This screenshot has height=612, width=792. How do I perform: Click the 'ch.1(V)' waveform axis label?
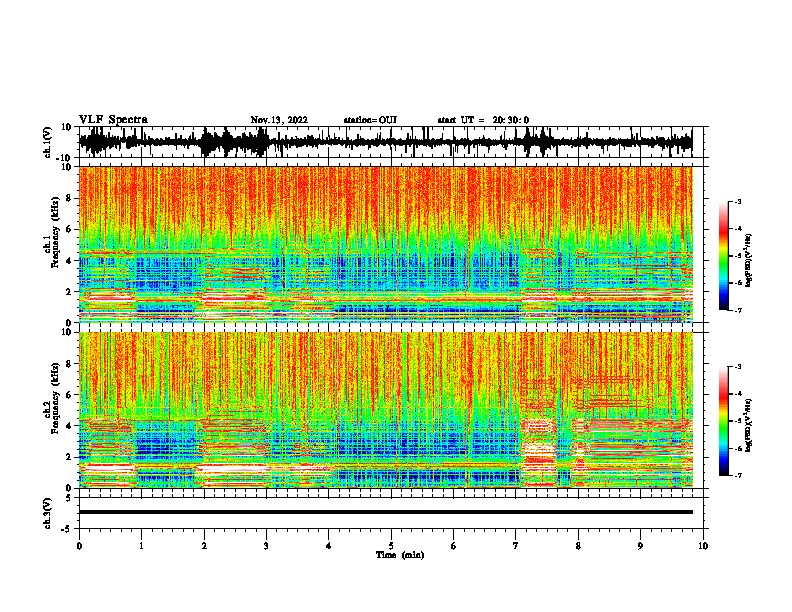point(49,142)
